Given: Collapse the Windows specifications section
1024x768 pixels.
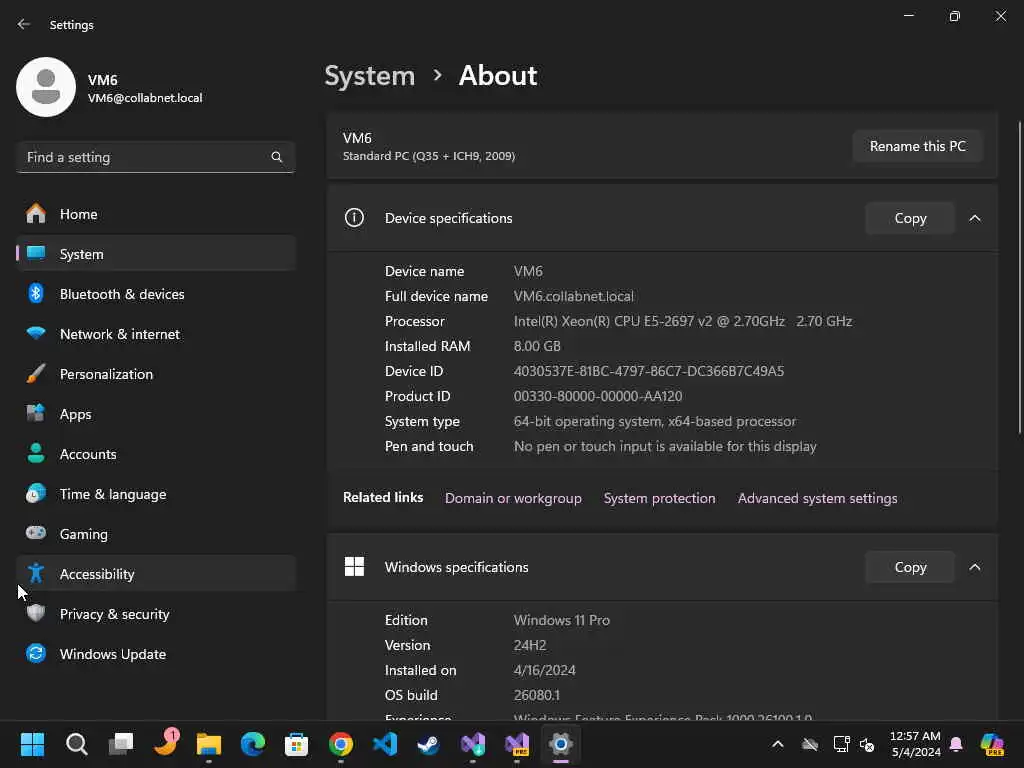Looking at the screenshot, I should click(975, 567).
